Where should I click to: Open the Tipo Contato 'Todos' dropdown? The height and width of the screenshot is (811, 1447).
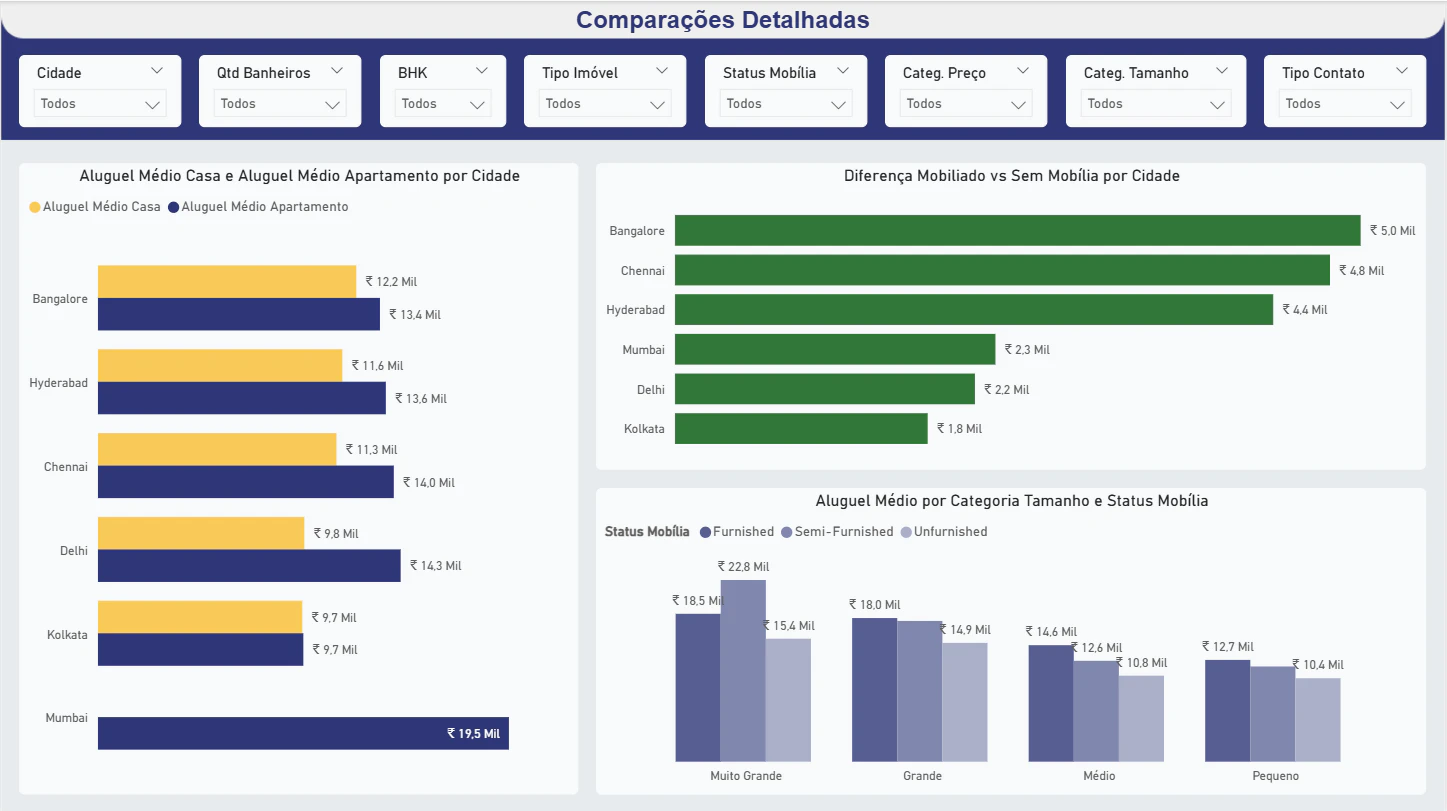pos(1345,104)
